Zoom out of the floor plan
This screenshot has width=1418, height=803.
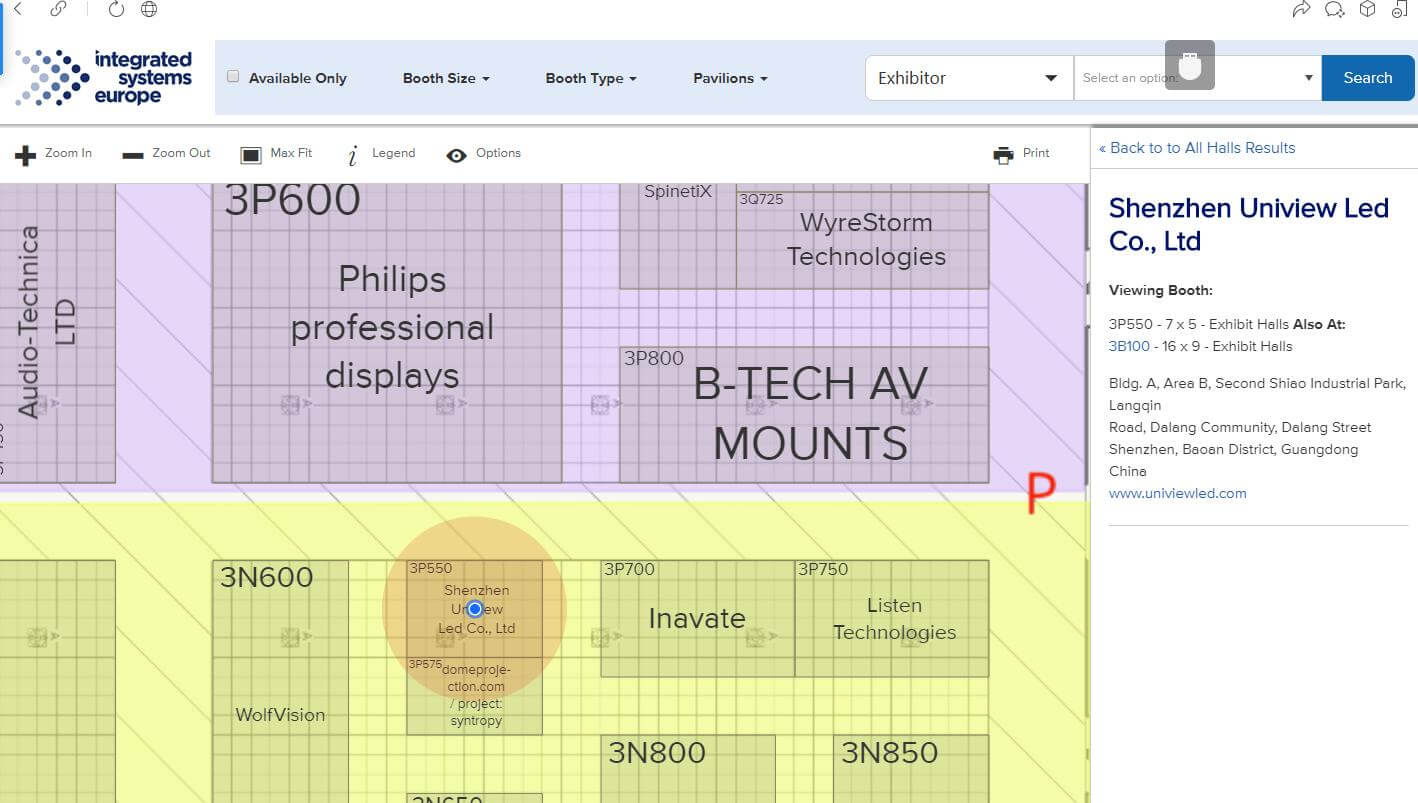[x=166, y=154]
